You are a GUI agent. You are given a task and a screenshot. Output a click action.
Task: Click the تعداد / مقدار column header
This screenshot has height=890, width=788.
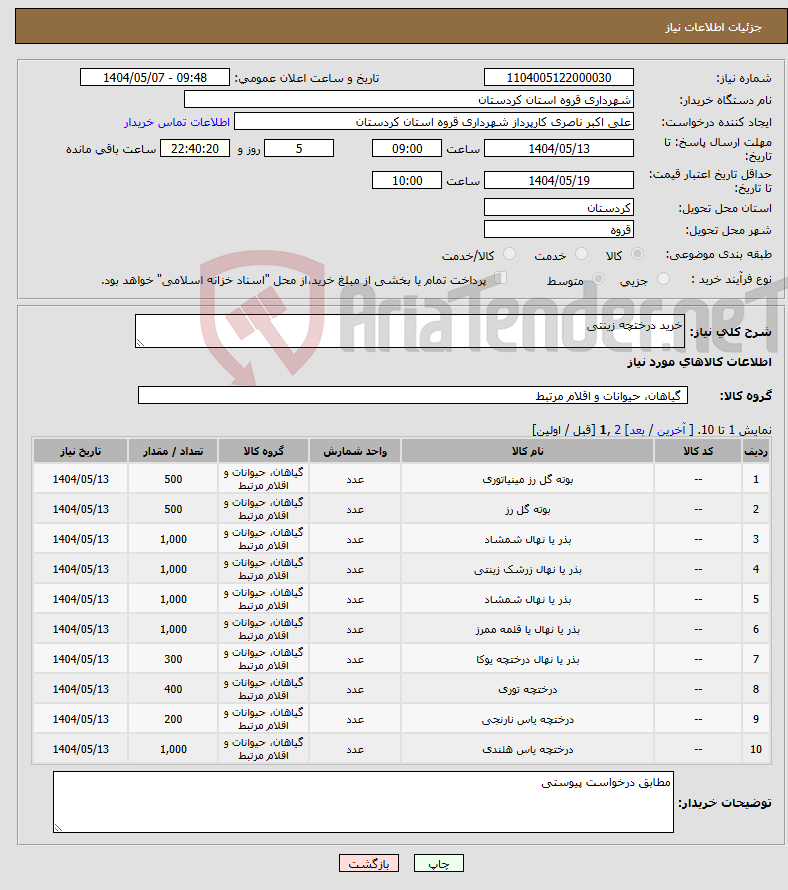click(x=173, y=451)
